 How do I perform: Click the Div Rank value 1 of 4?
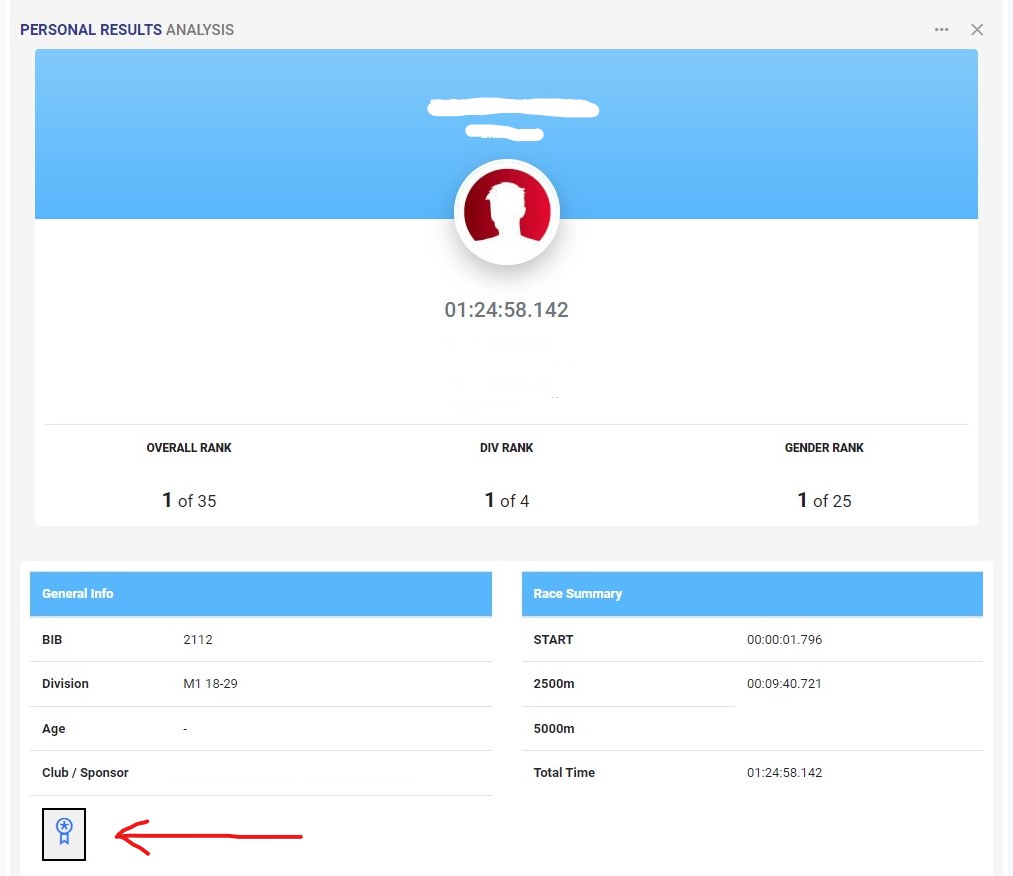pyautogui.click(x=507, y=501)
